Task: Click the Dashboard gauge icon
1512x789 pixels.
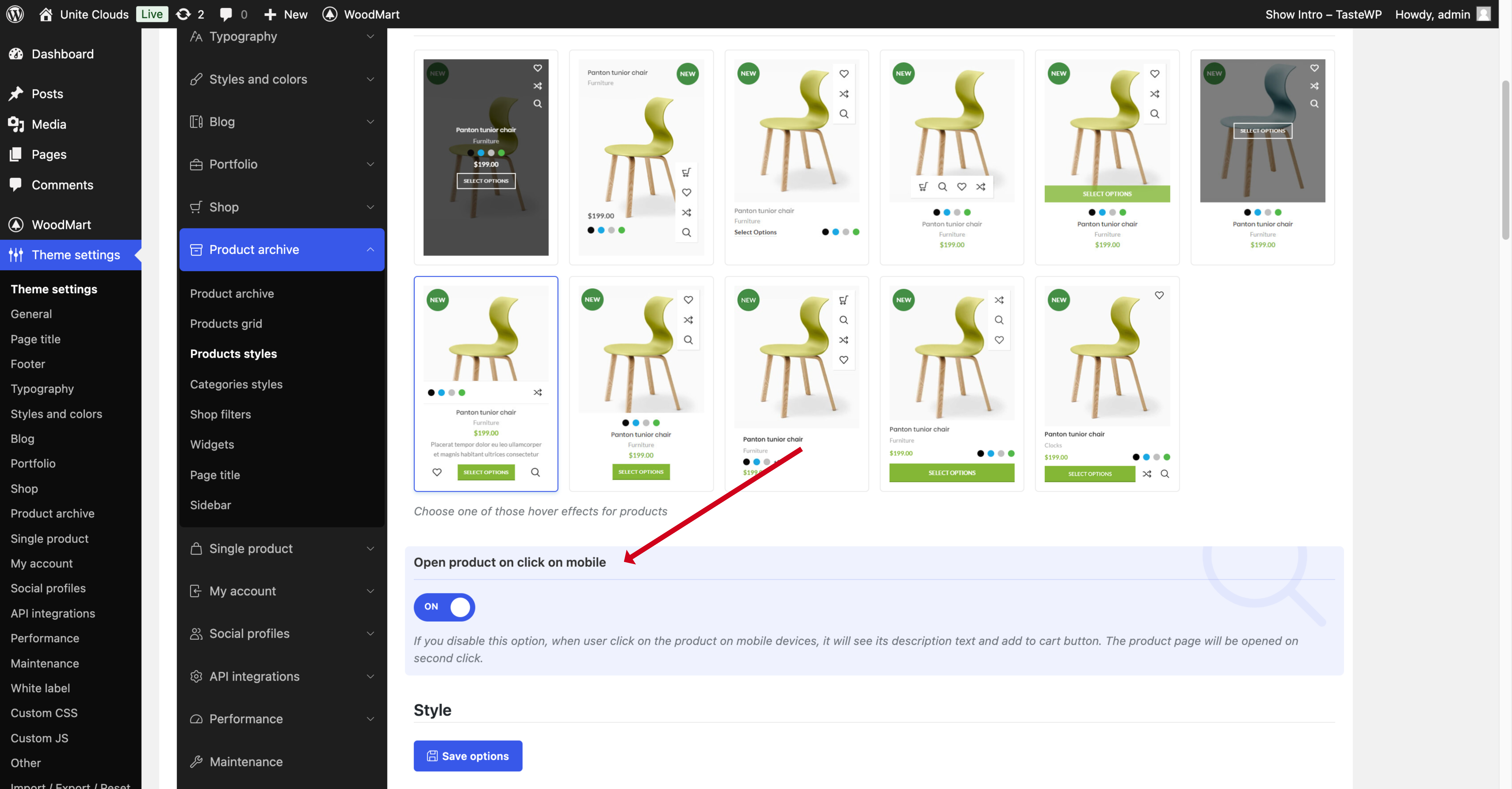Action: tap(16, 54)
